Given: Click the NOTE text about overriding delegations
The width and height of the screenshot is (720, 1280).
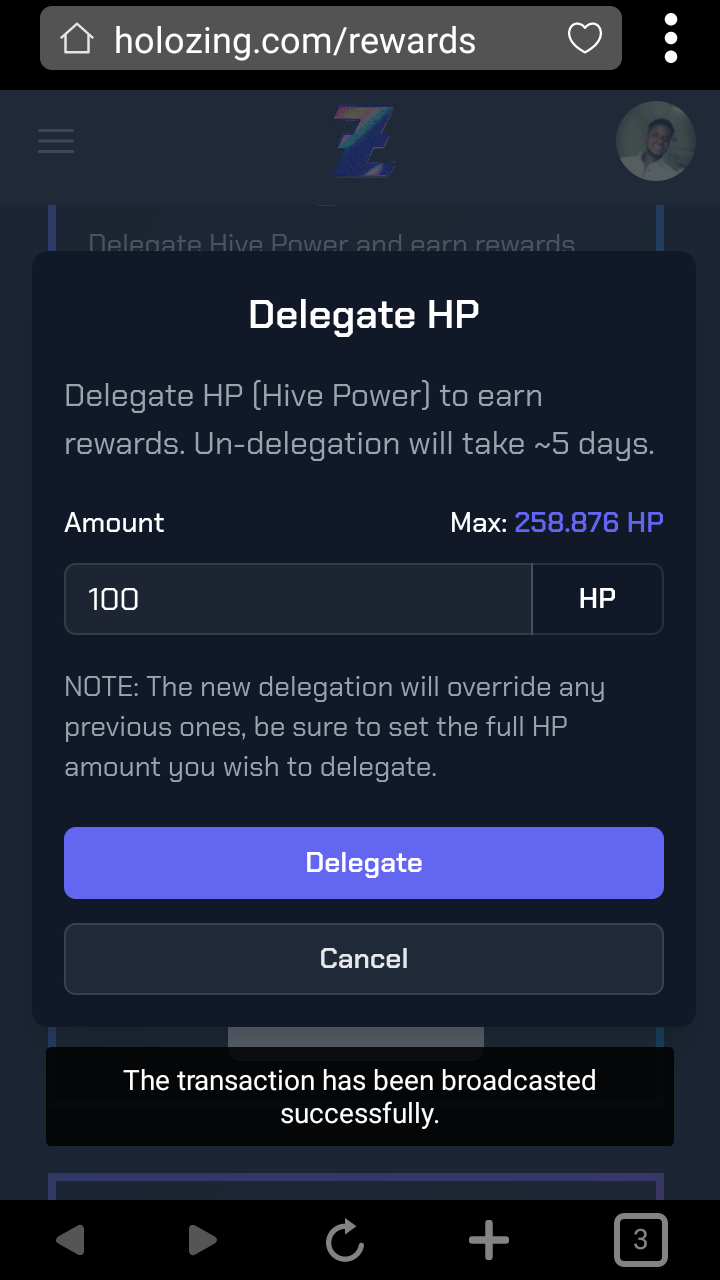Looking at the screenshot, I should 335,727.
